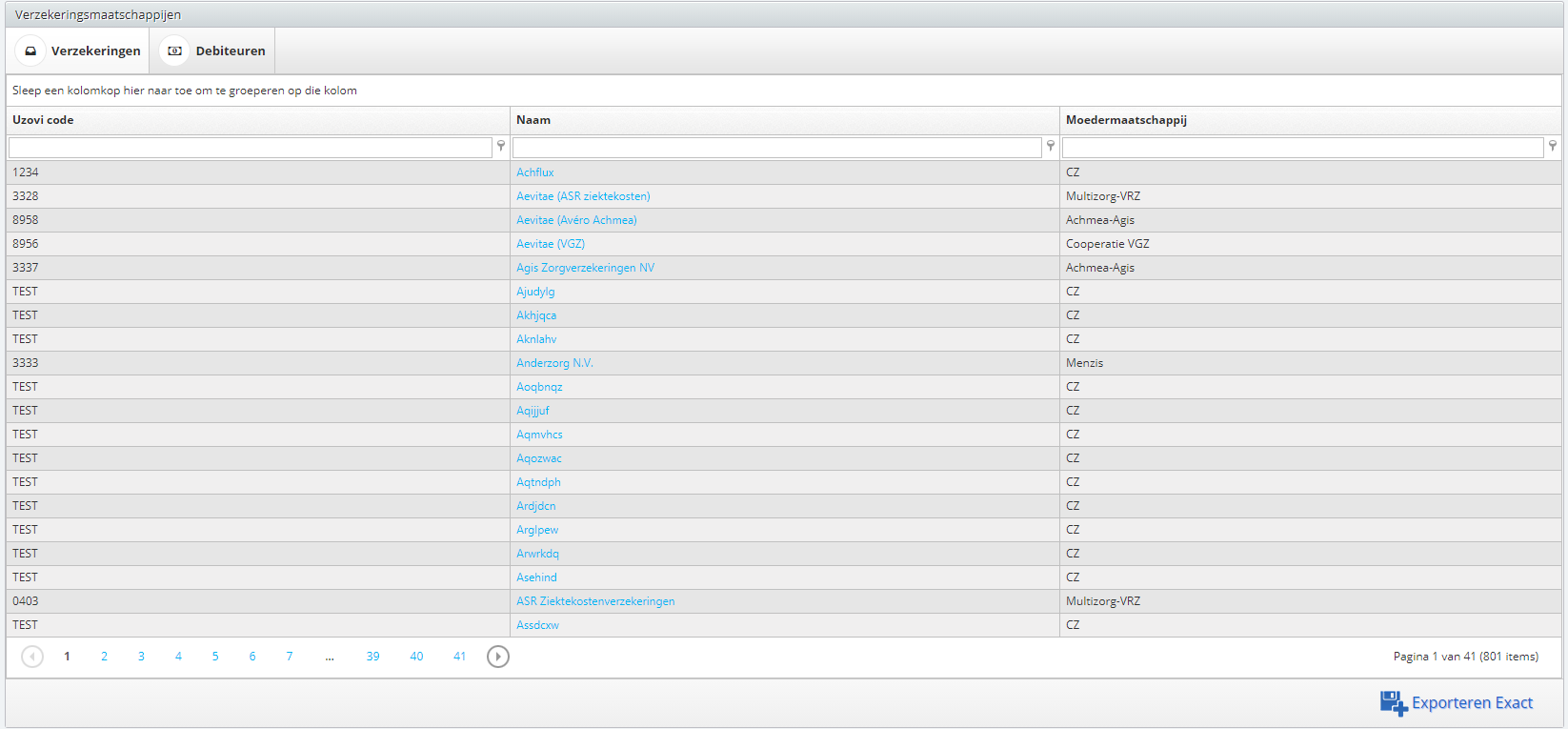Focus the Naam filter field

tap(777, 148)
